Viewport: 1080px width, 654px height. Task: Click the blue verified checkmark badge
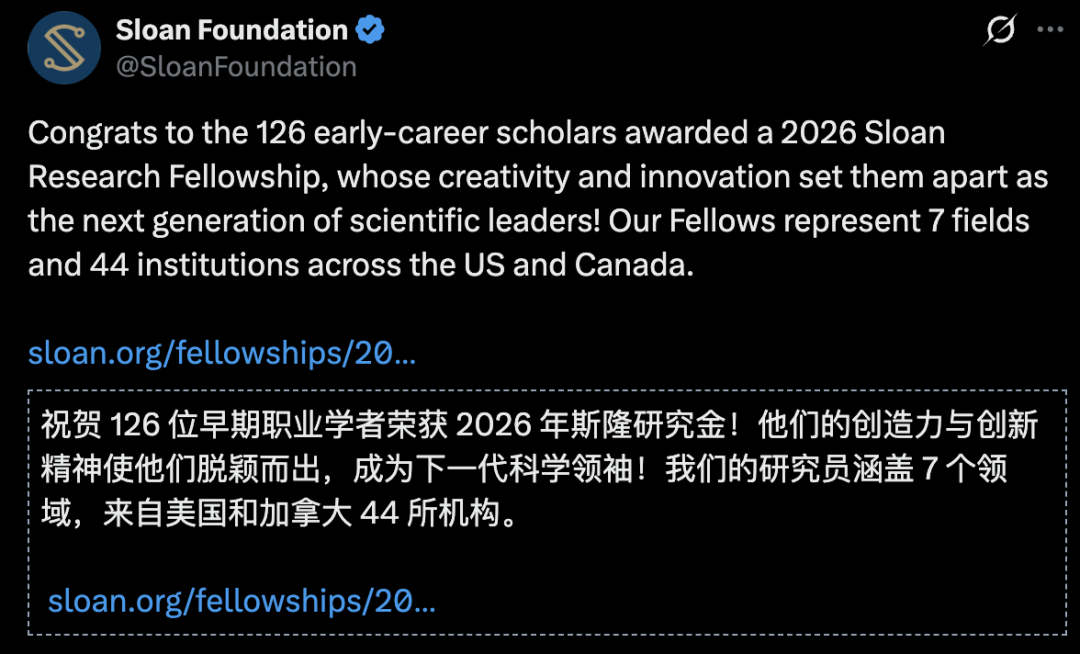point(371,30)
